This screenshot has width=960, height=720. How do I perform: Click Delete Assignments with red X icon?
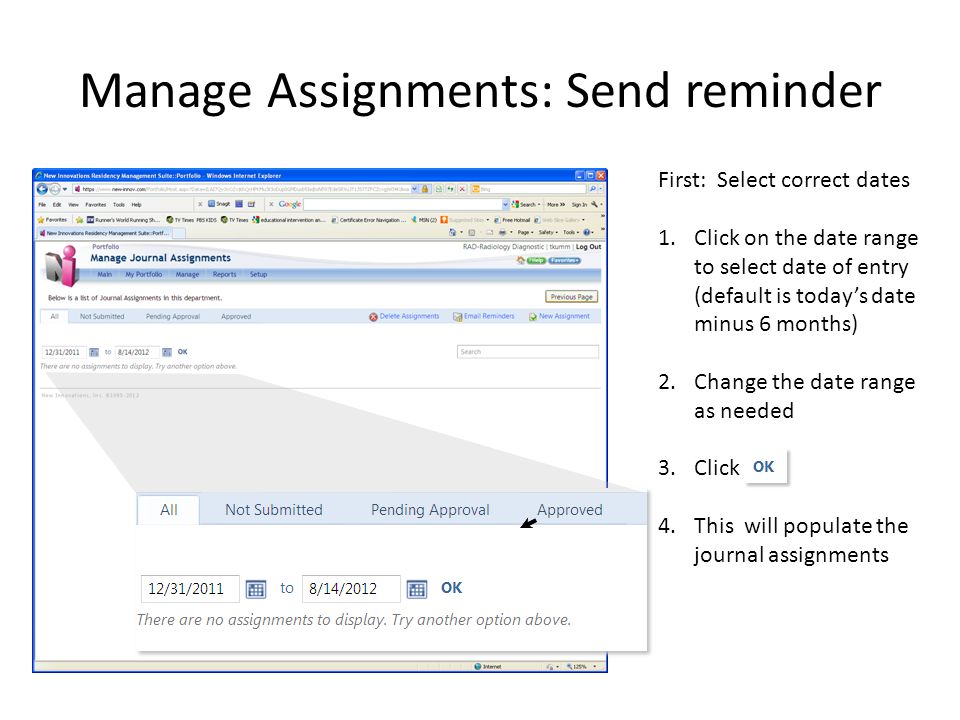(404, 317)
